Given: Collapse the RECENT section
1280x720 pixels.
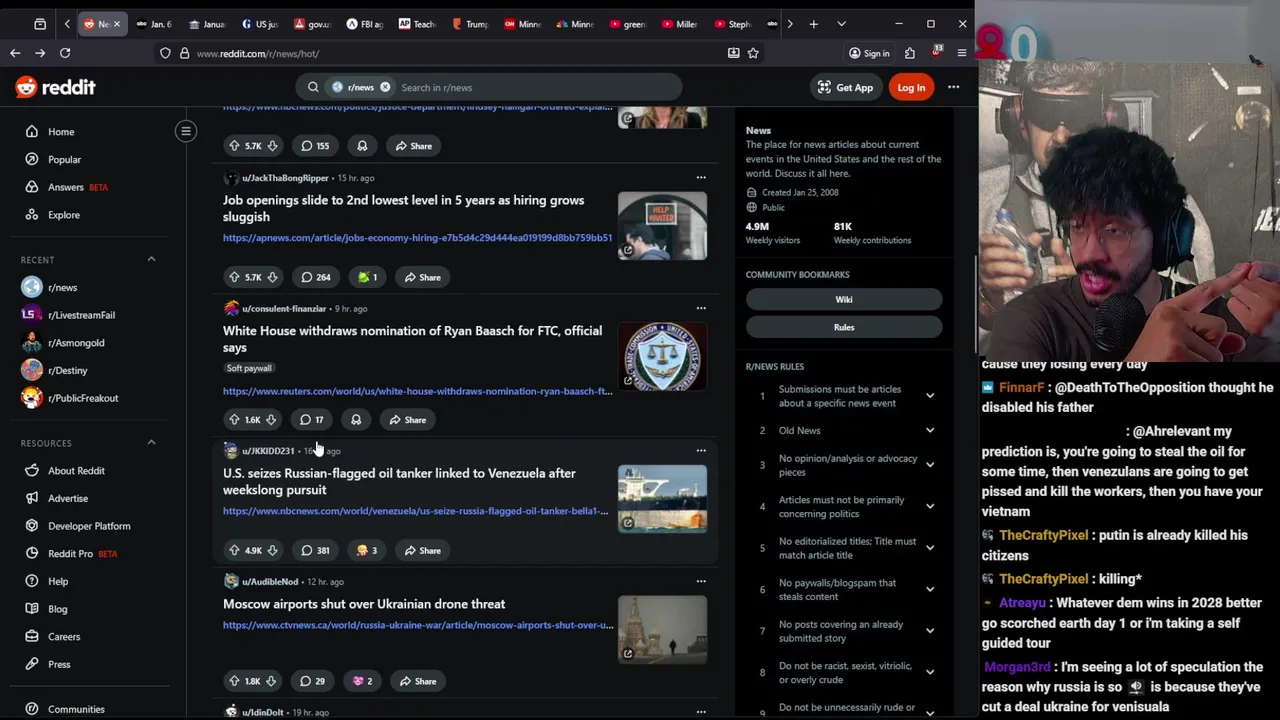Looking at the screenshot, I should point(151,260).
